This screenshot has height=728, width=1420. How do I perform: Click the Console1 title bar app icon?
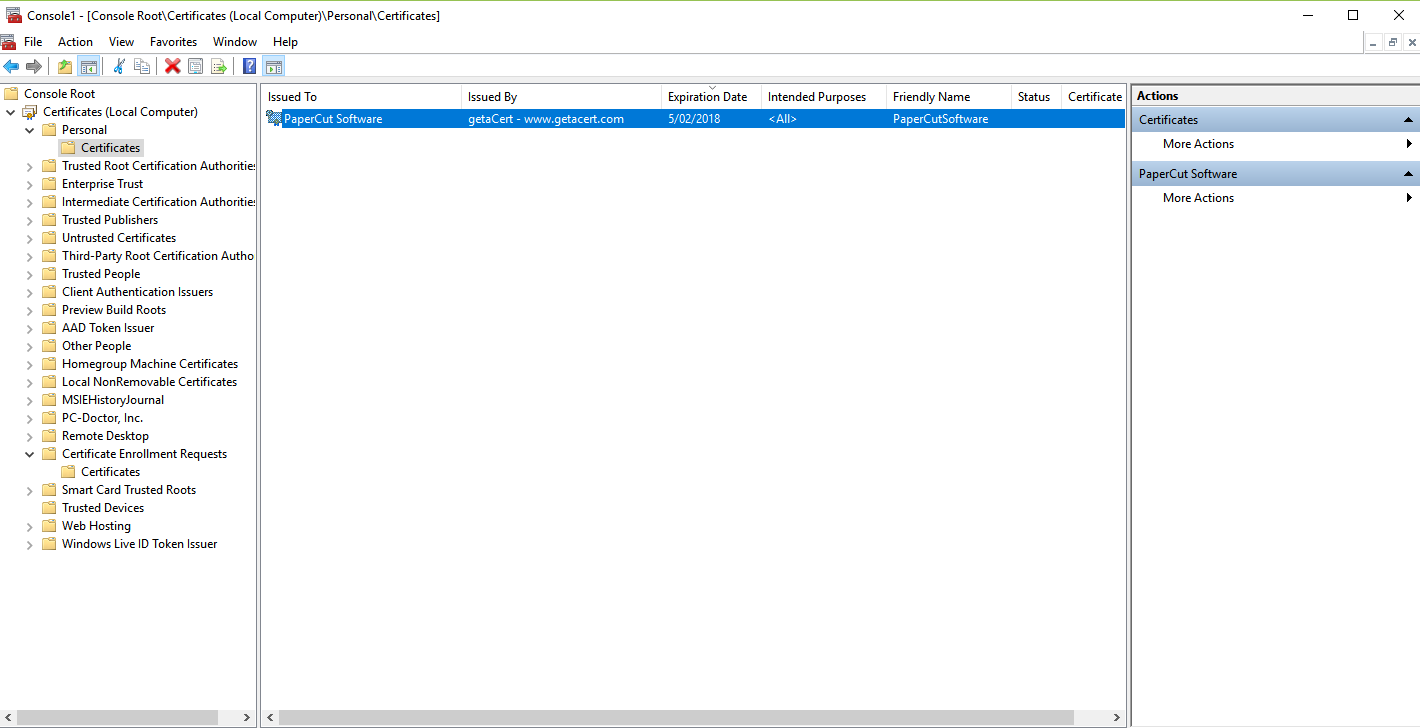tap(15, 15)
